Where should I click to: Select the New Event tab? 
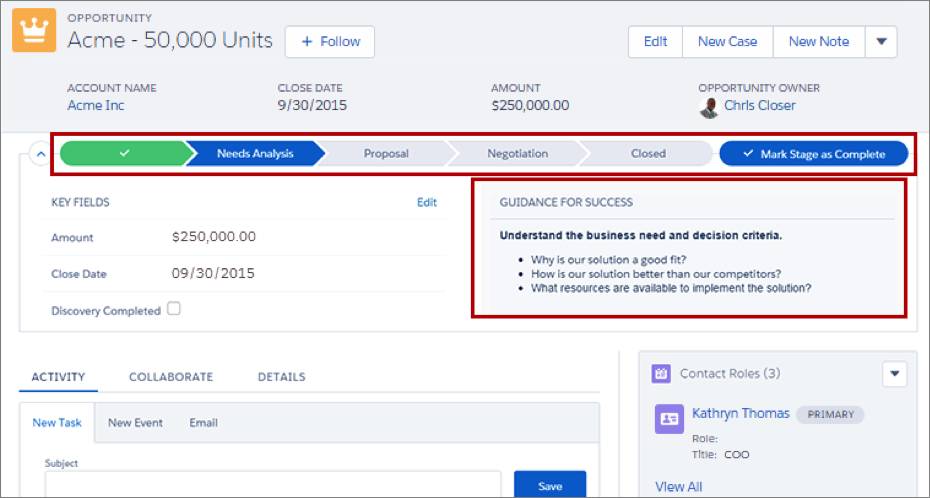point(135,423)
